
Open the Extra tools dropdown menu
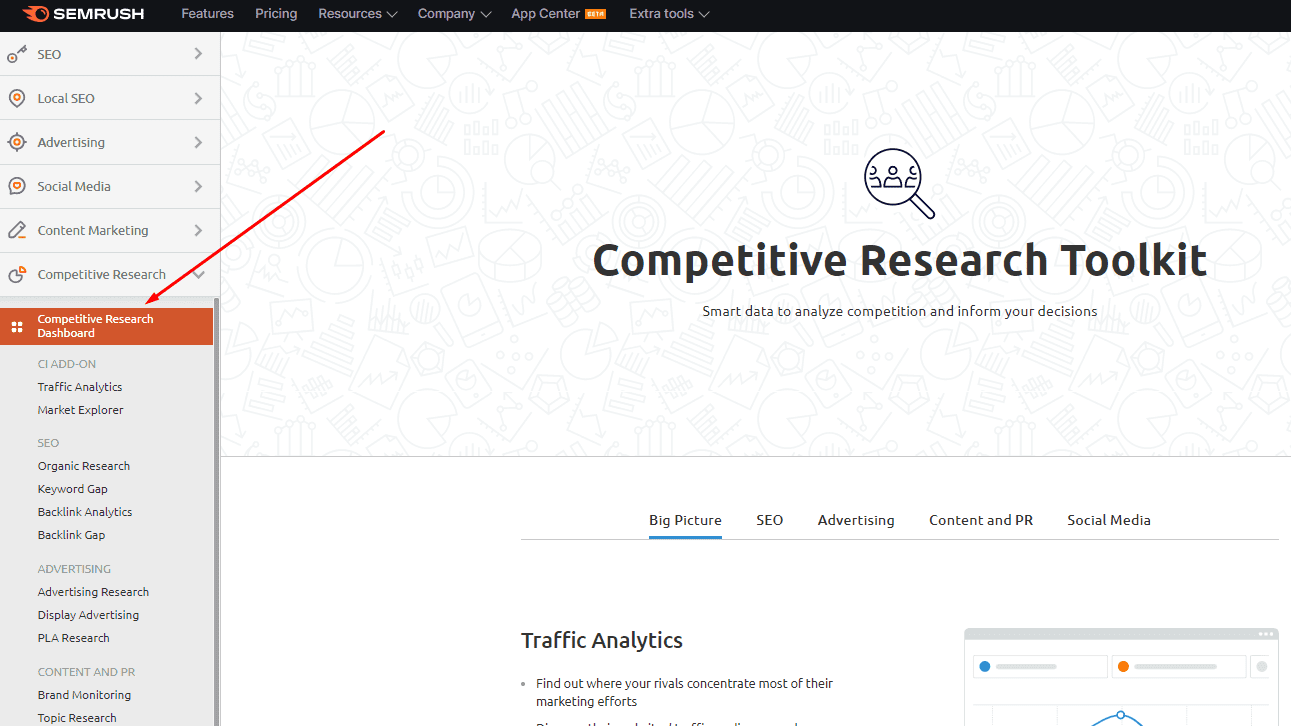tap(669, 14)
